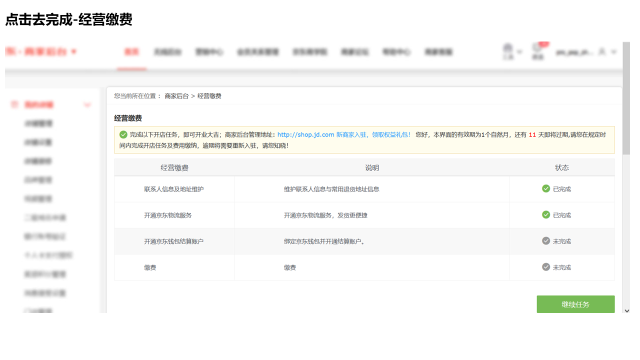Click the scrollbar down arrow

click(x=627, y=311)
